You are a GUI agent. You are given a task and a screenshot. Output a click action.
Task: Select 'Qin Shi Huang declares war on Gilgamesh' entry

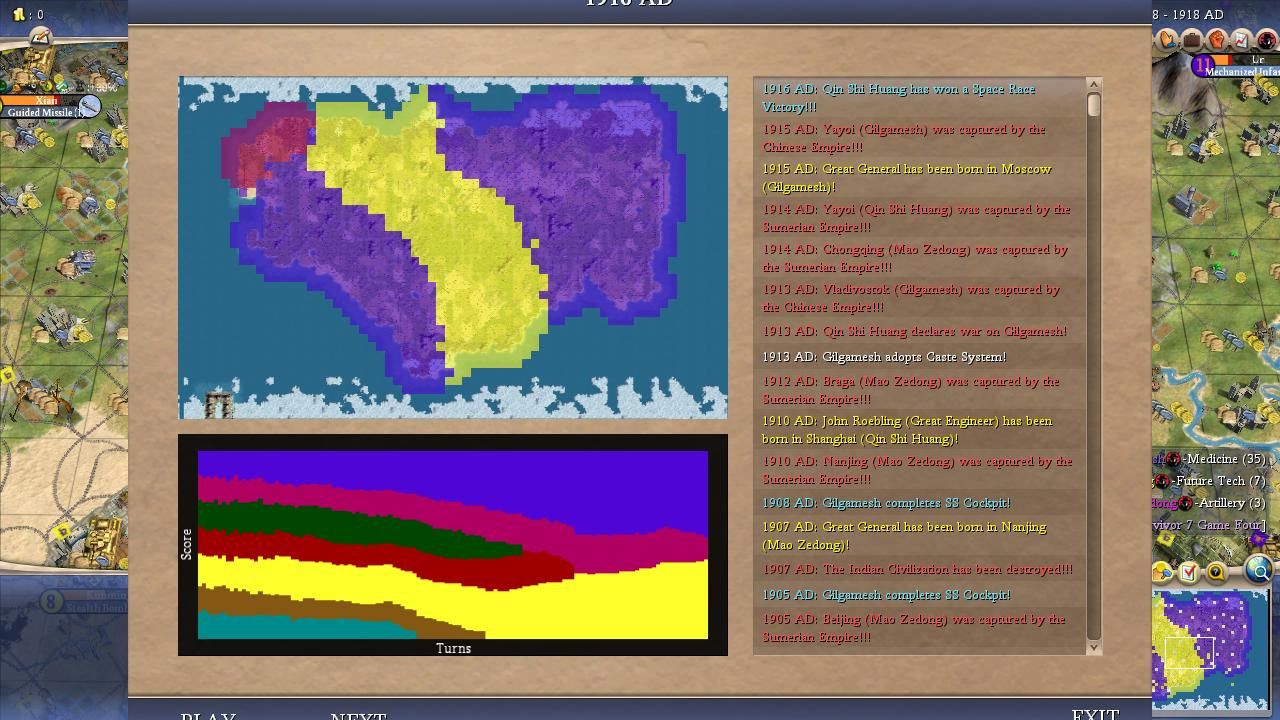pyautogui.click(x=919, y=331)
